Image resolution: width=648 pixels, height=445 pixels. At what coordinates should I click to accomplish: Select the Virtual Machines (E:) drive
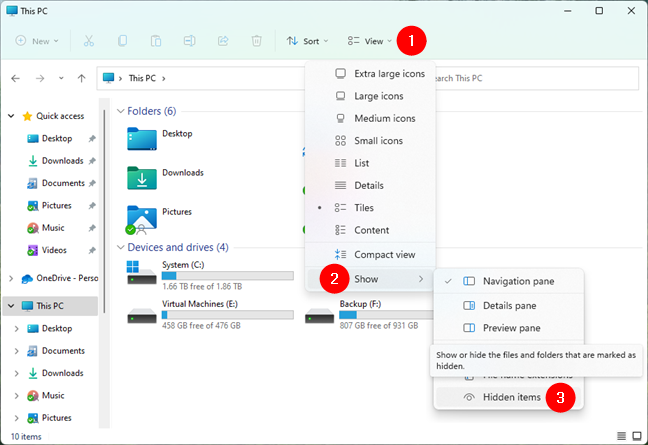[x=210, y=314]
